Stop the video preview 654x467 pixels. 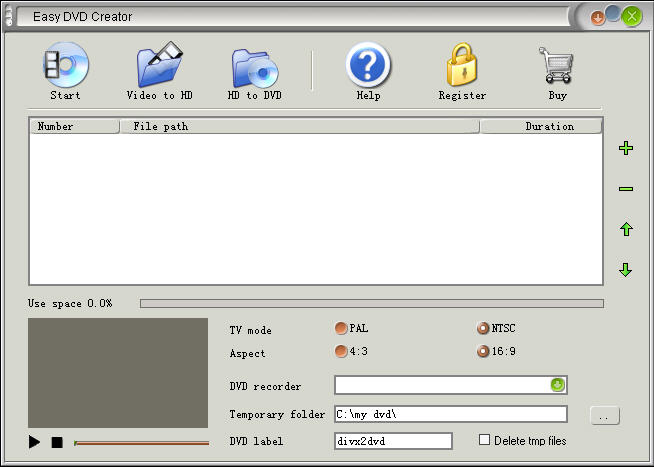[x=57, y=442]
